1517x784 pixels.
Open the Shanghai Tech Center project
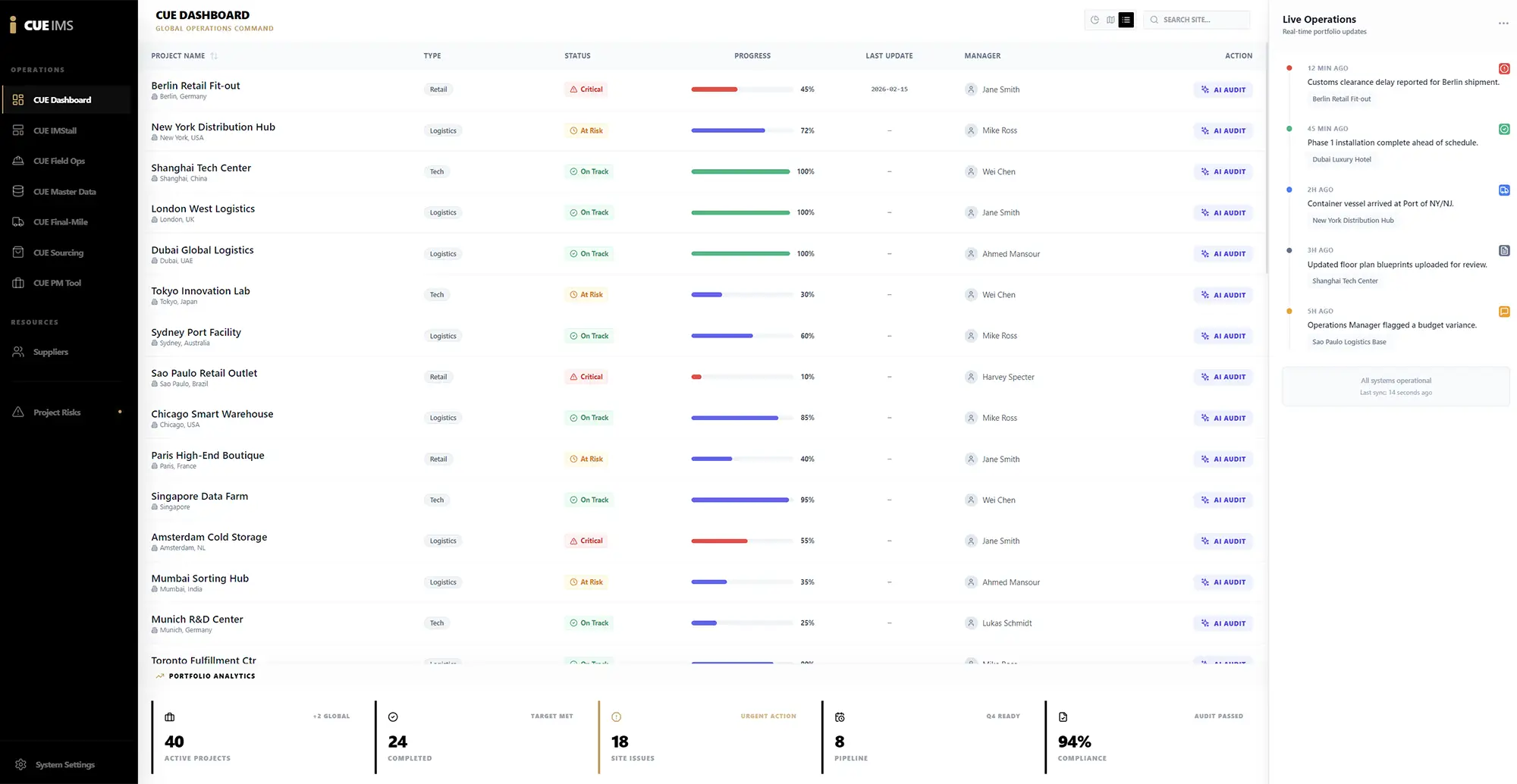pyautogui.click(x=201, y=168)
